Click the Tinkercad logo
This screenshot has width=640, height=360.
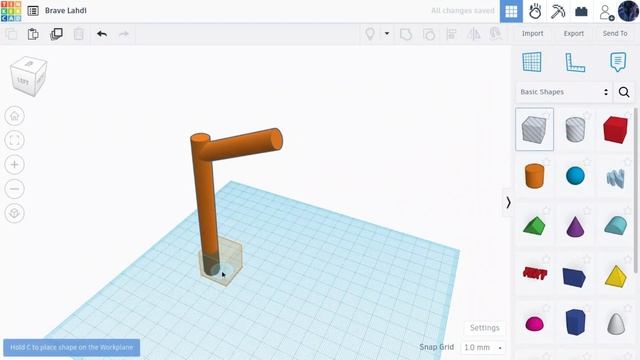coord(11,11)
